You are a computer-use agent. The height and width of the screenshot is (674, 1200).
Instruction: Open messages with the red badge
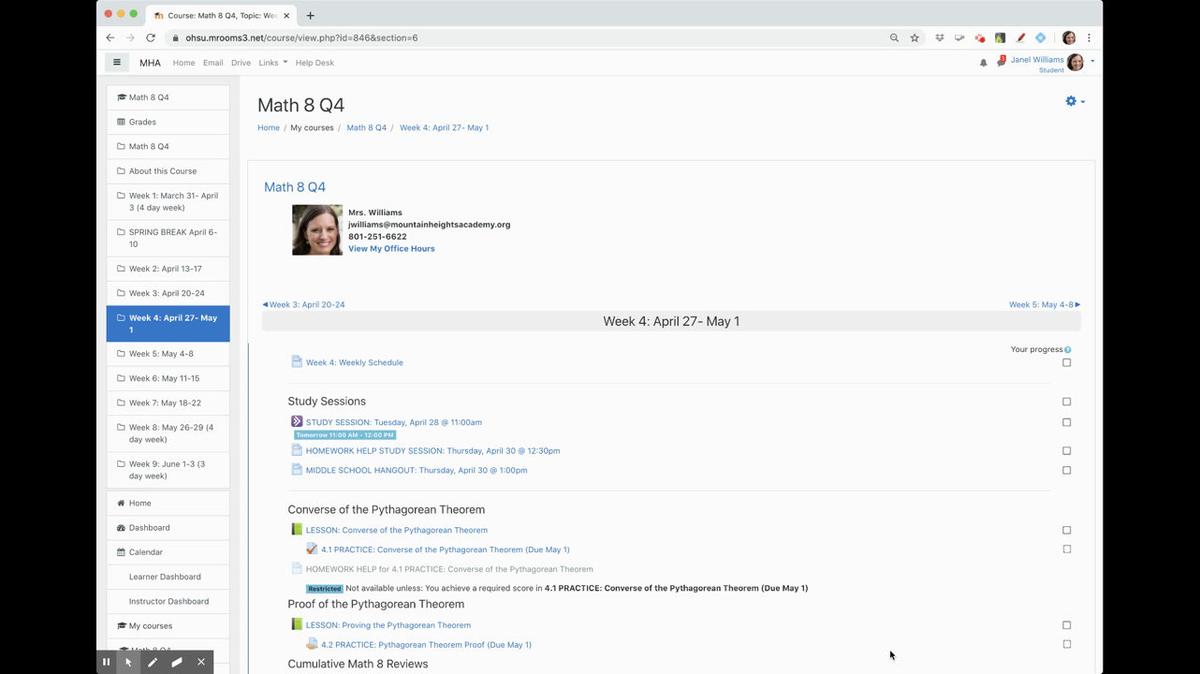[x=1000, y=62]
